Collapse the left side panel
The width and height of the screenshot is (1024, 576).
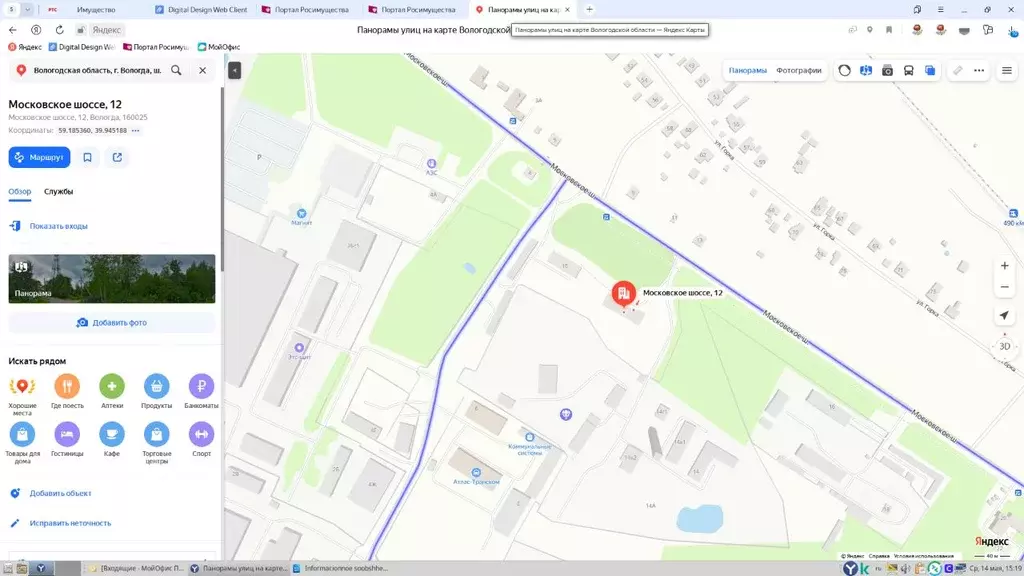(x=234, y=70)
